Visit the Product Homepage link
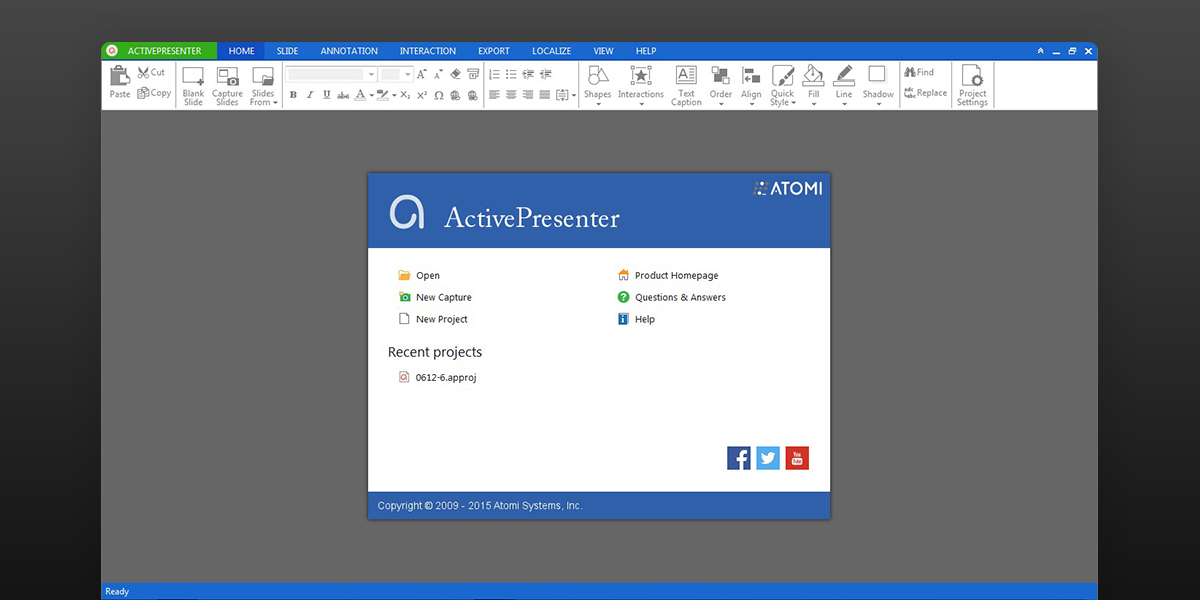This screenshot has height=600, width=1200. pos(677,276)
